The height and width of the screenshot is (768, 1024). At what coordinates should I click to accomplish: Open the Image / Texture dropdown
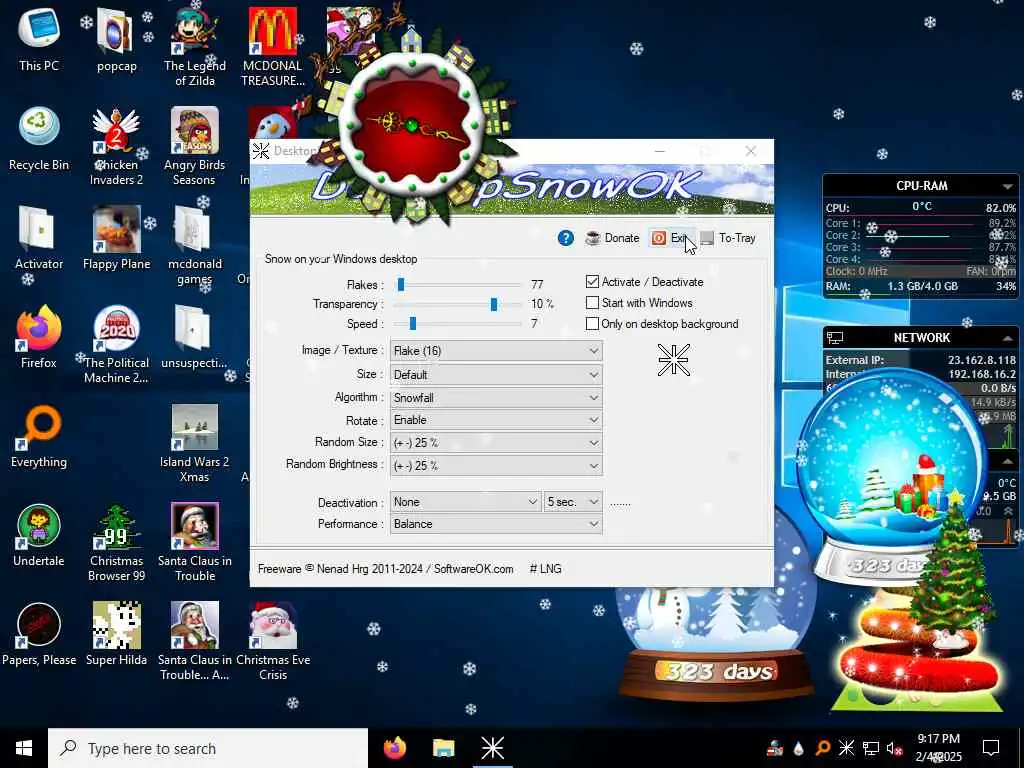tap(496, 351)
